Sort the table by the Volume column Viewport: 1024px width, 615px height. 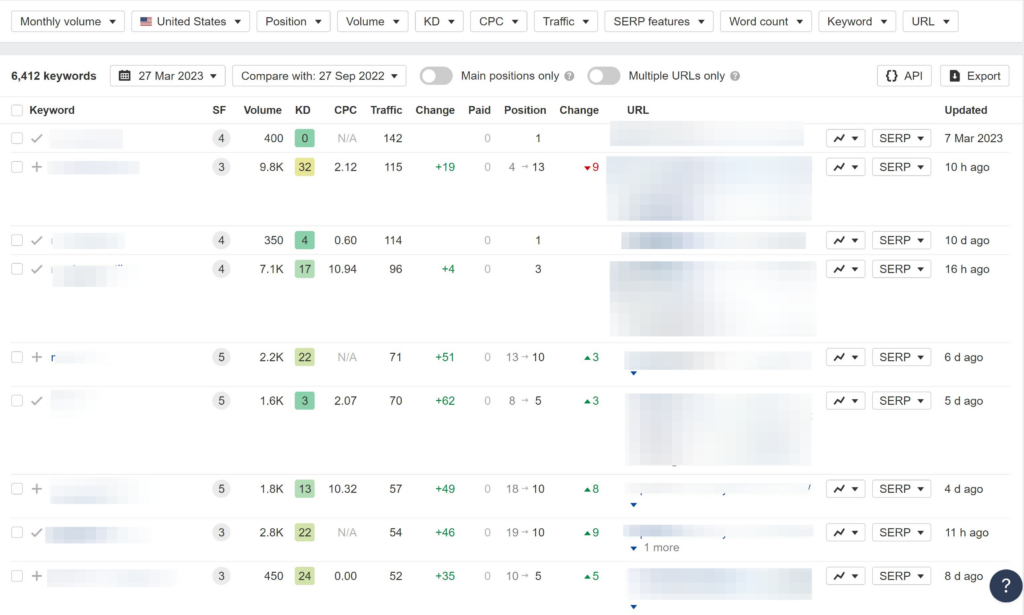coord(262,110)
